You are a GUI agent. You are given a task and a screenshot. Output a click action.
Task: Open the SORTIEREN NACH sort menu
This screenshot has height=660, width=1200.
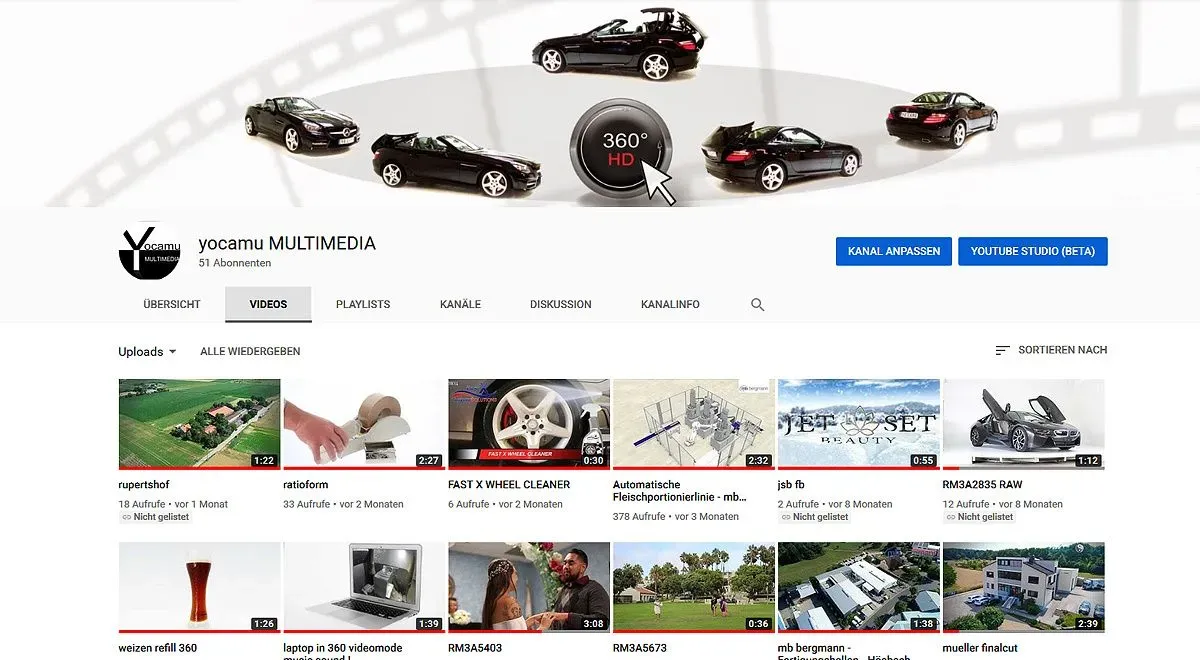(1051, 351)
